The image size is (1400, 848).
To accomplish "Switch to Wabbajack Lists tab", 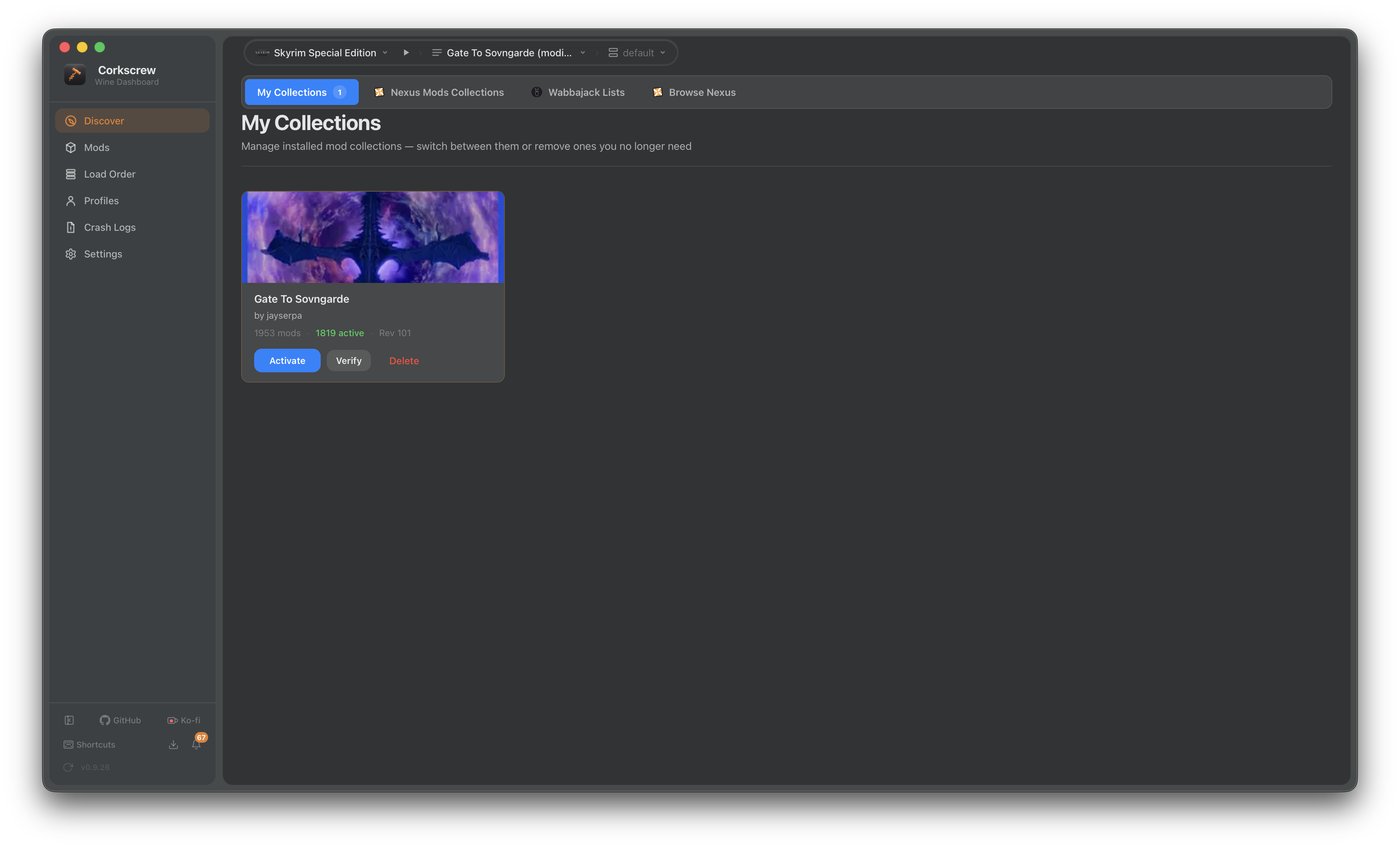I will [x=578, y=92].
